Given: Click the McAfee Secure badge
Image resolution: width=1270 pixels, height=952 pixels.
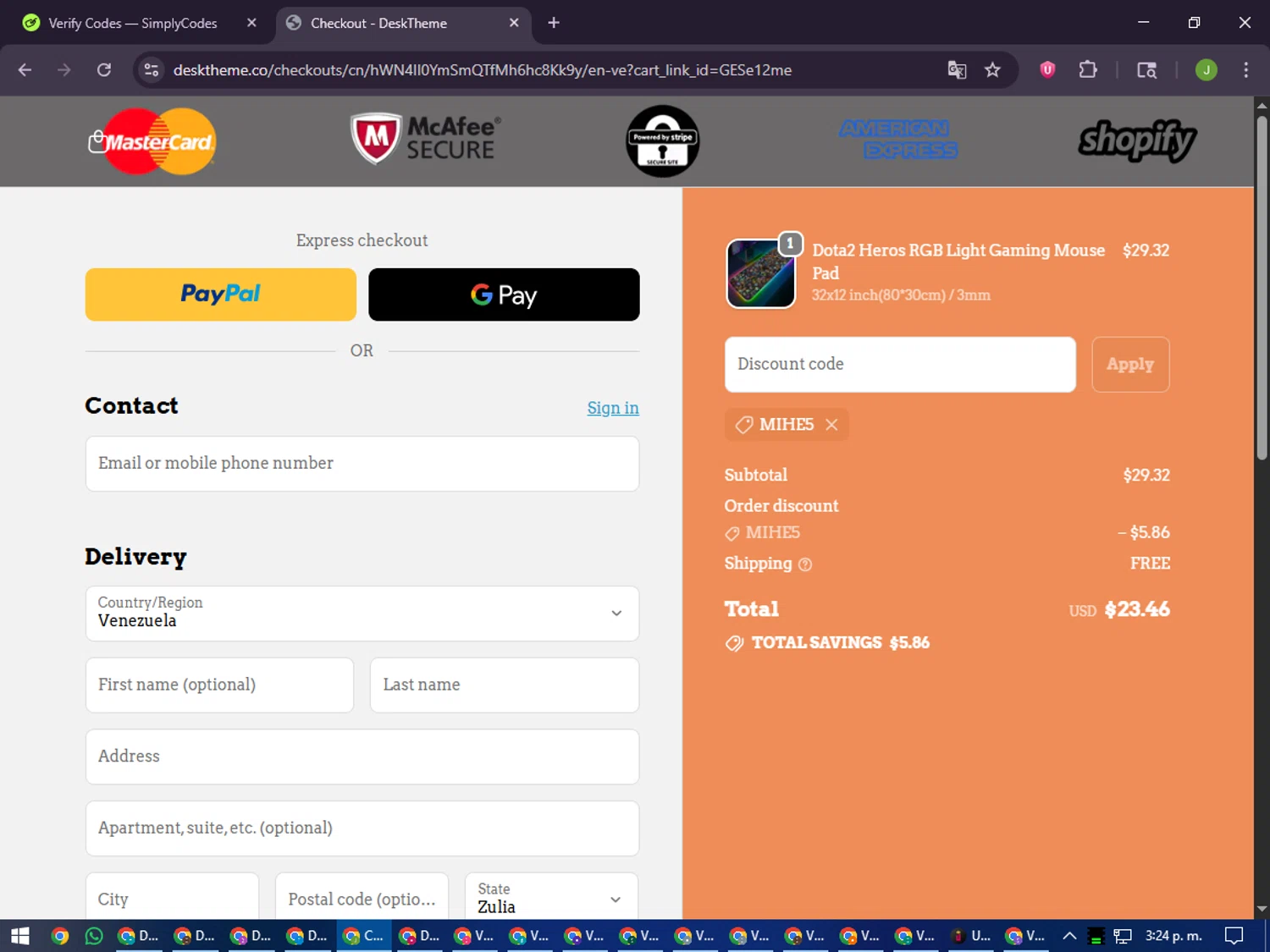Looking at the screenshot, I should coord(426,139).
